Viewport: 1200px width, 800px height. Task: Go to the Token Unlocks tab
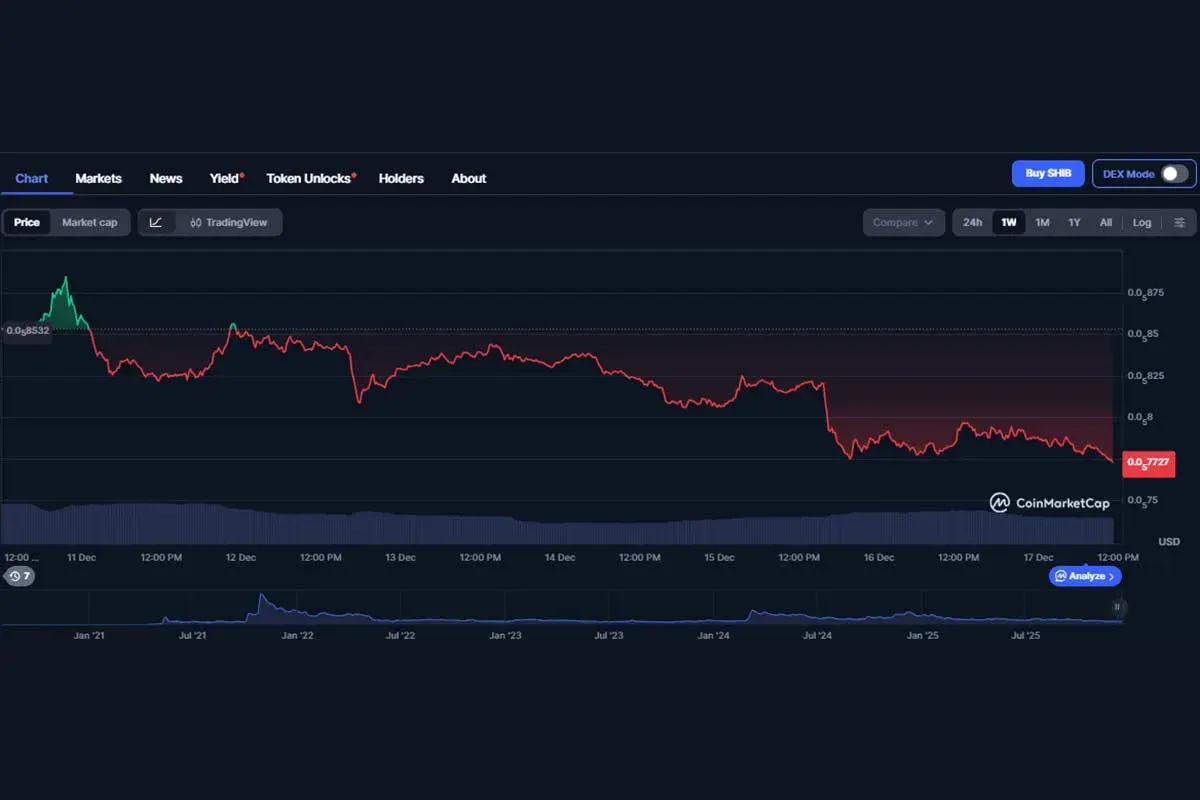click(309, 178)
